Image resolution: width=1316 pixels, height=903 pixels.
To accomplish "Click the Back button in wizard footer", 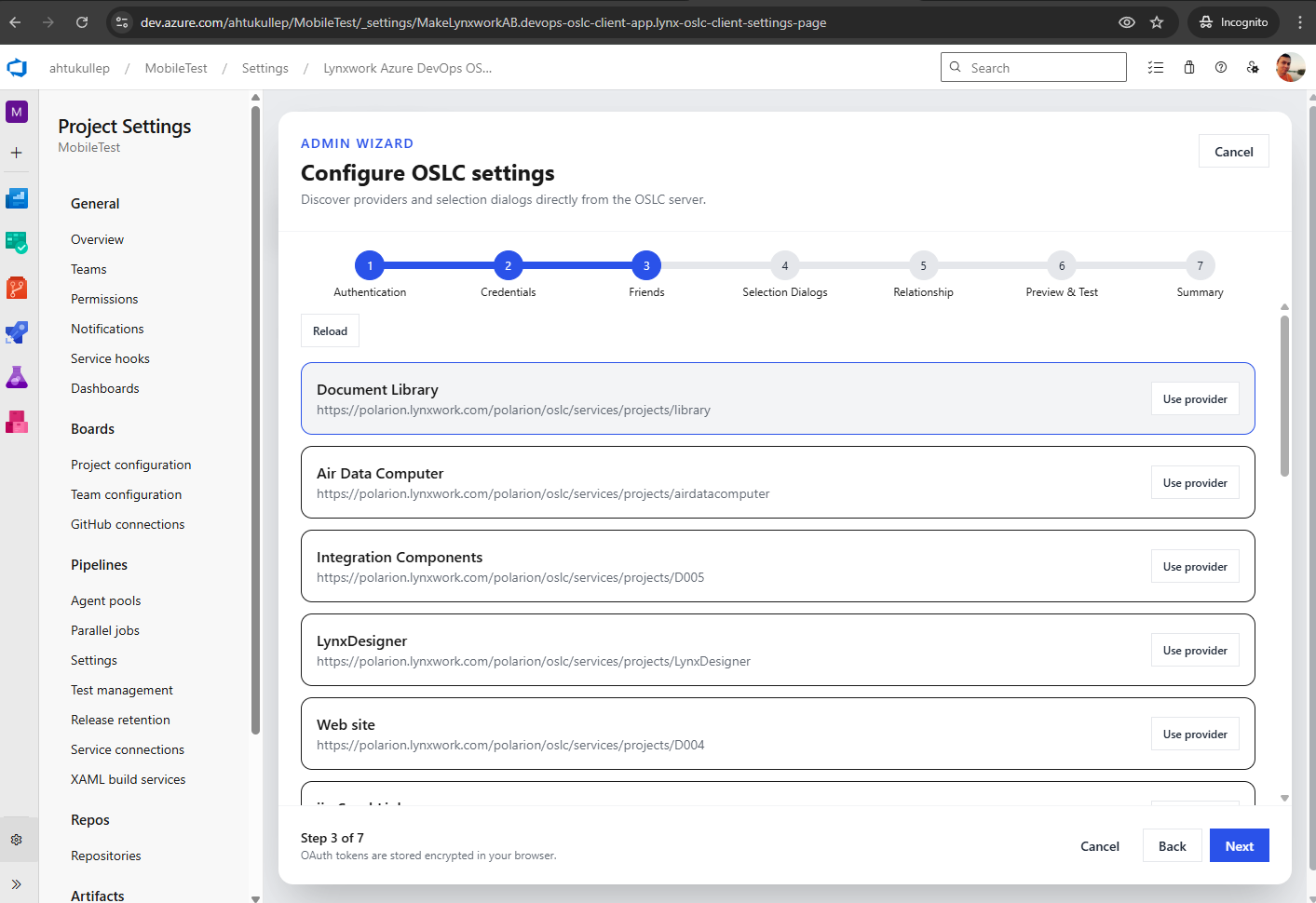I will tap(1172, 846).
